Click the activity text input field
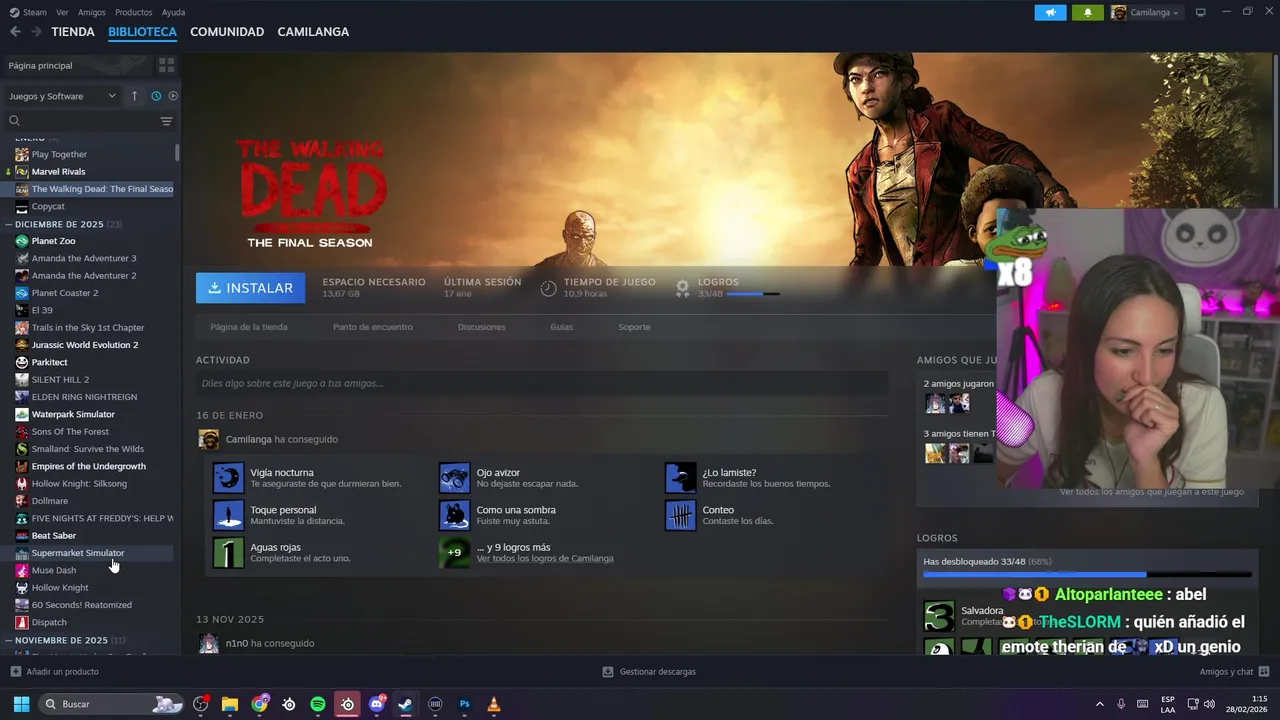Screen dimensions: 1280x720 [542, 383]
